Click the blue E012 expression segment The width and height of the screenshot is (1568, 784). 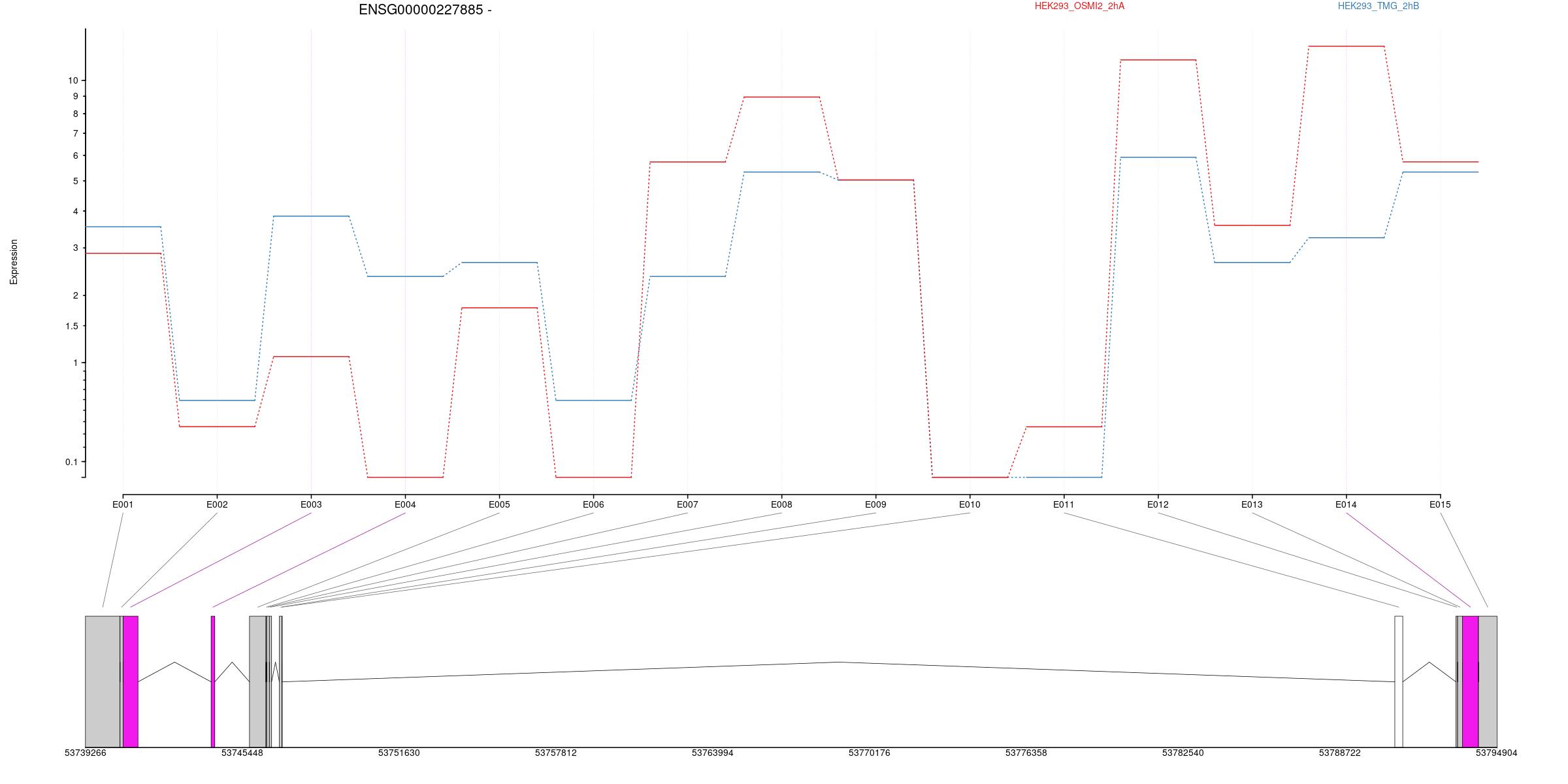(x=1158, y=157)
